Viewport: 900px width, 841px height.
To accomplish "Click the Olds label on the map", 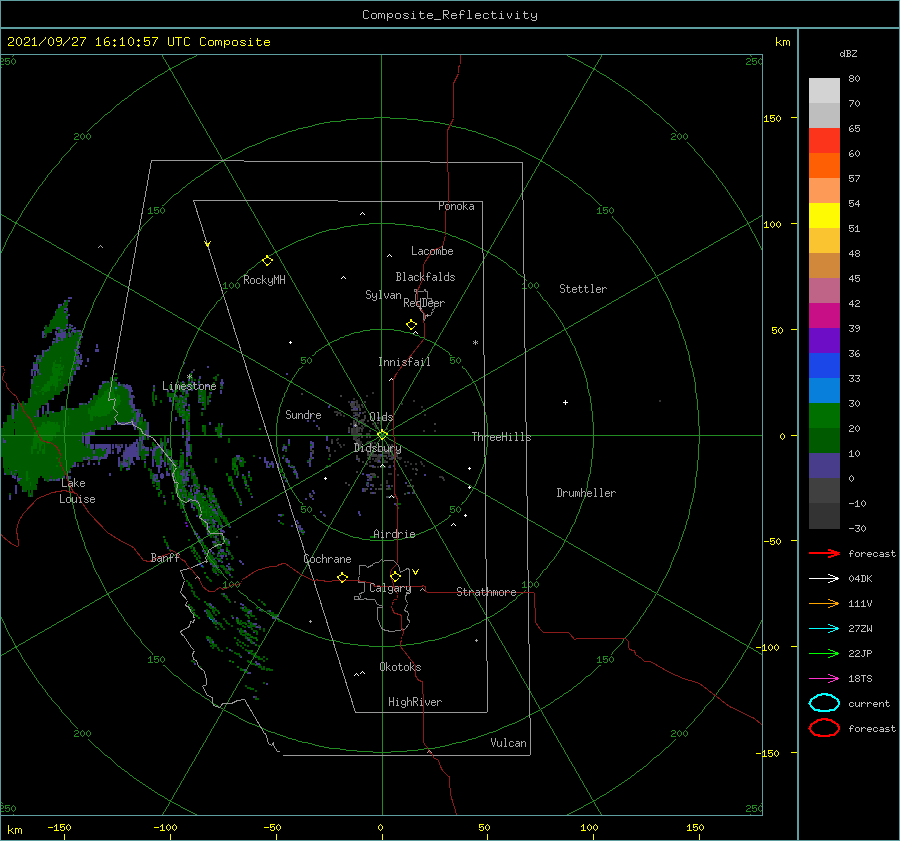I will [381, 417].
